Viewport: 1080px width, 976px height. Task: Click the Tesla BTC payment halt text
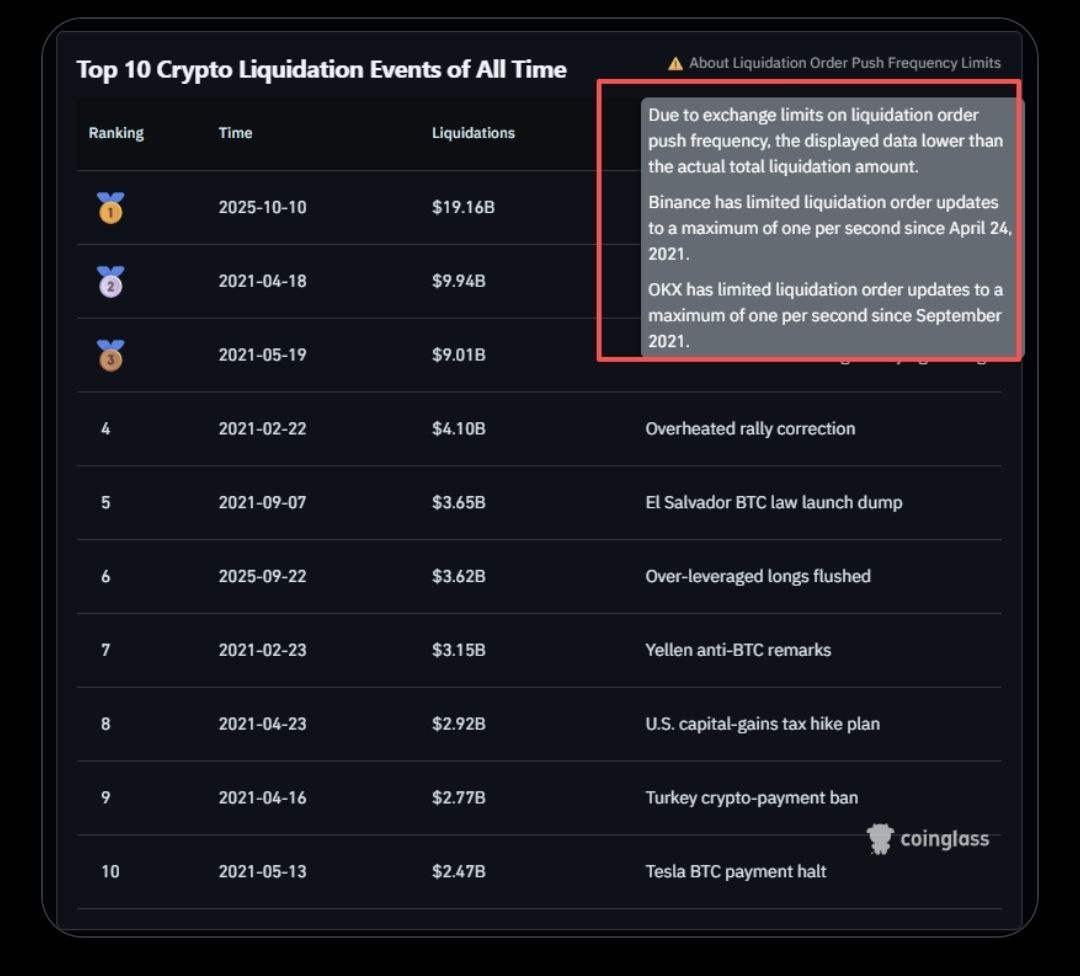735,872
